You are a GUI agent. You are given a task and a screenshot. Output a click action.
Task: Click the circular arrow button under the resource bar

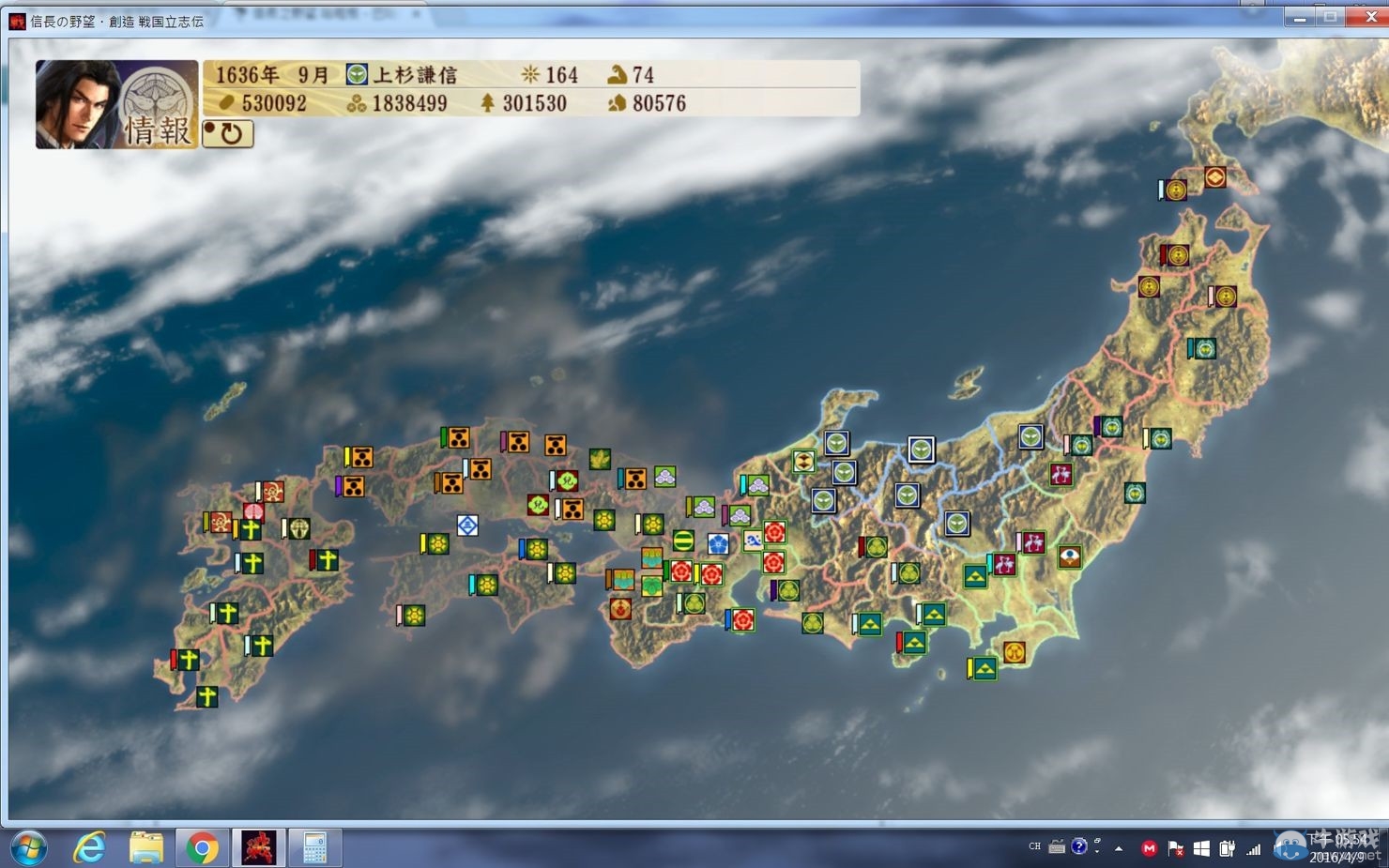[x=227, y=134]
